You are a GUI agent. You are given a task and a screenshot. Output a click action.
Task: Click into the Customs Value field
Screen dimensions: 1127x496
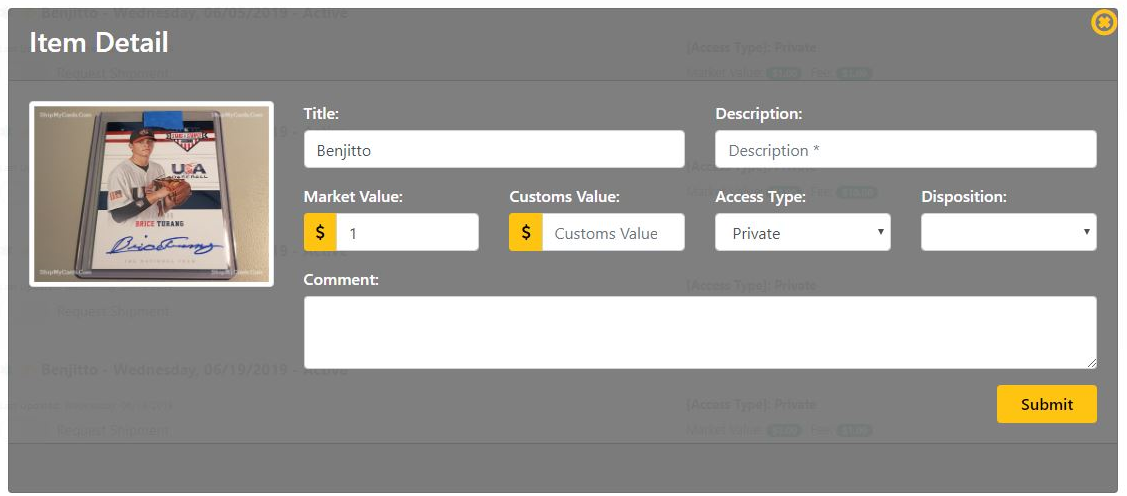click(x=613, y=232)
